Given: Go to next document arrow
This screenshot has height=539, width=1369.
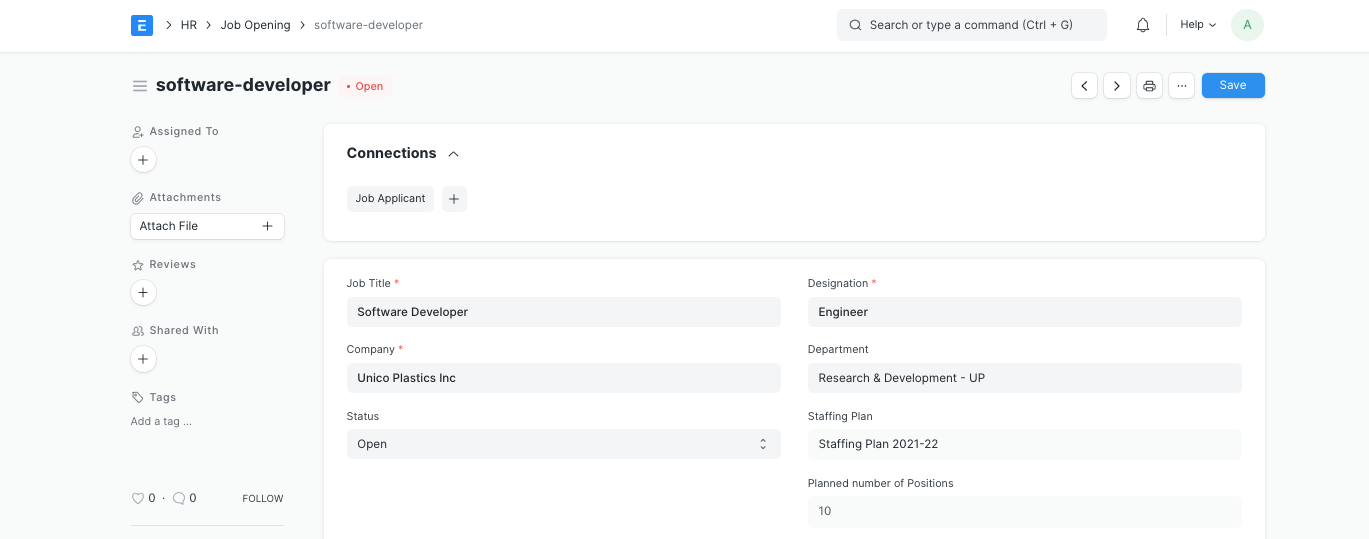Looking at the screenshot, I should point(1117,86).
